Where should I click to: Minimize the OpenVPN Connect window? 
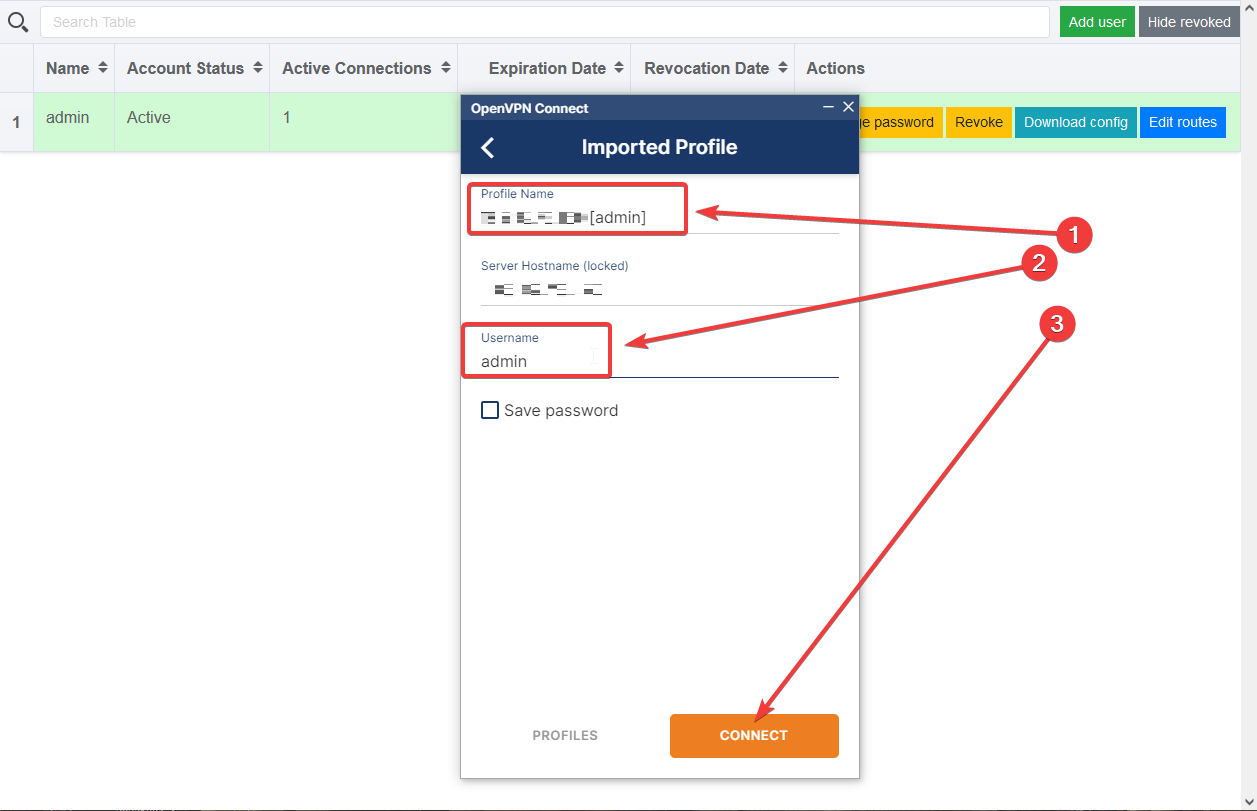click(x=828, y=107)
